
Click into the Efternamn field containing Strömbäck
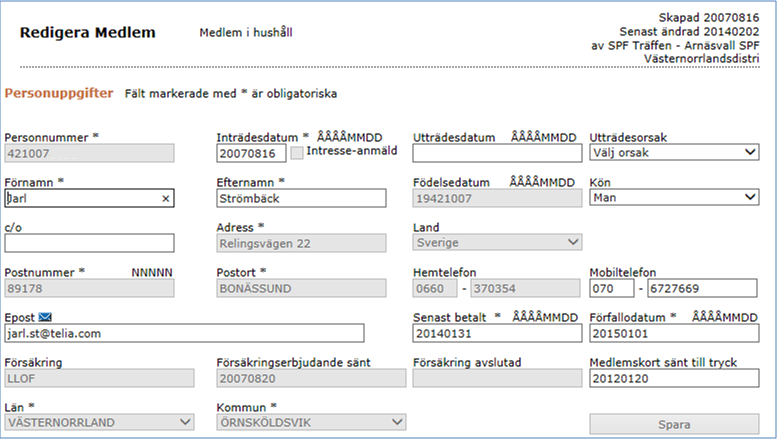[301, 198]
